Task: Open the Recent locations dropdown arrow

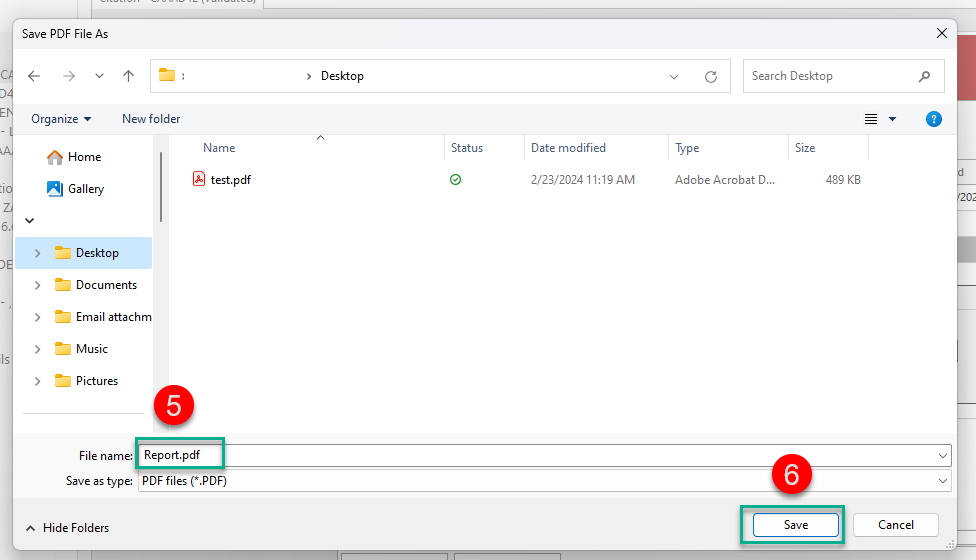Action: [99, 76]
